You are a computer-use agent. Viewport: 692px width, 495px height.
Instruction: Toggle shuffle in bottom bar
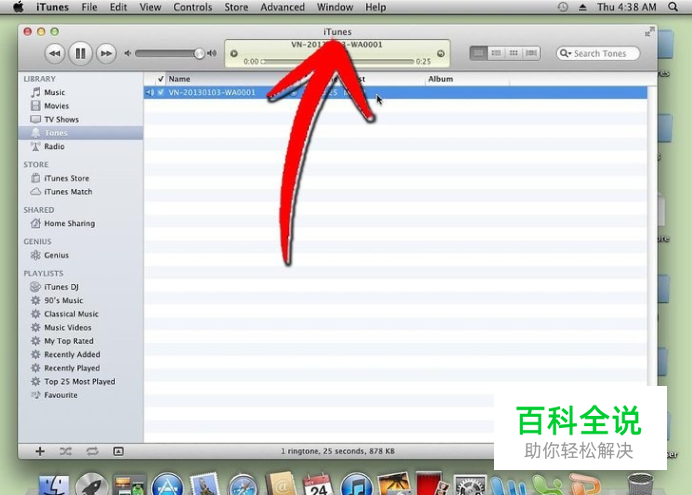[x=66, y=451]
